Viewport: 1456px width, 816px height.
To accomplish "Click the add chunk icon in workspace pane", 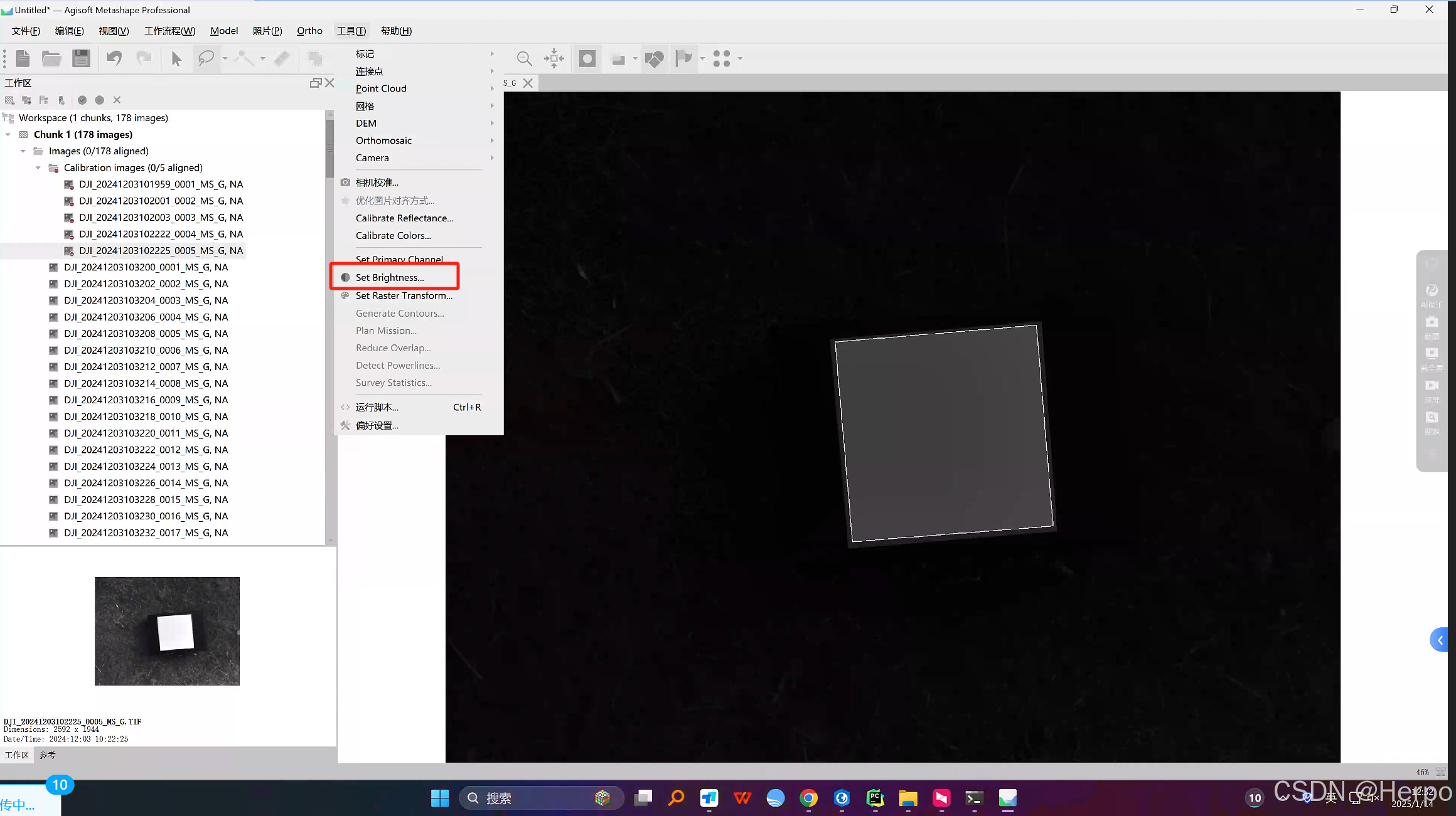I will click(9, 100).
